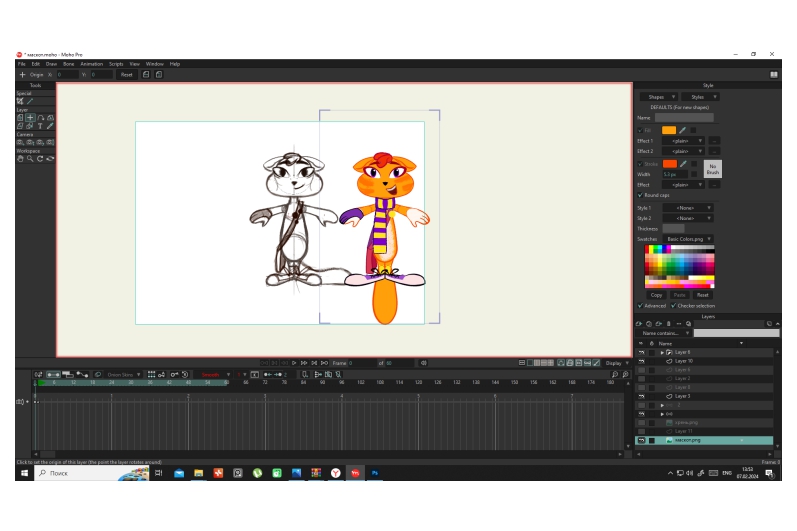The image size is (797, 531).
Task: Select the Eyedropper tool in Layer tools
Action: (50, 126)
